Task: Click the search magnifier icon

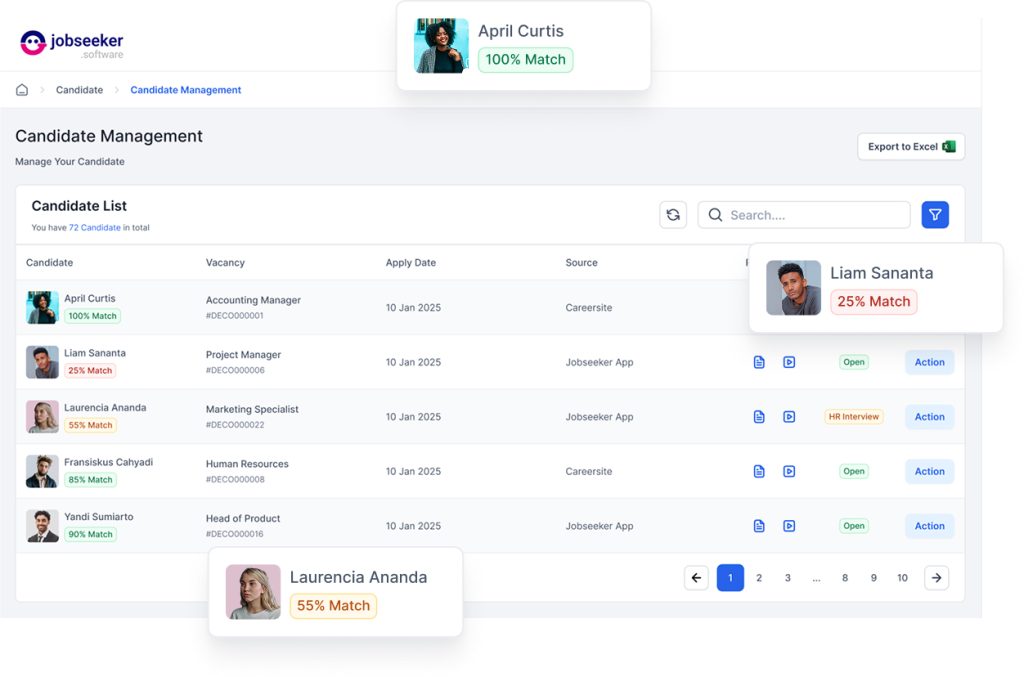Action: pos(715,215)
